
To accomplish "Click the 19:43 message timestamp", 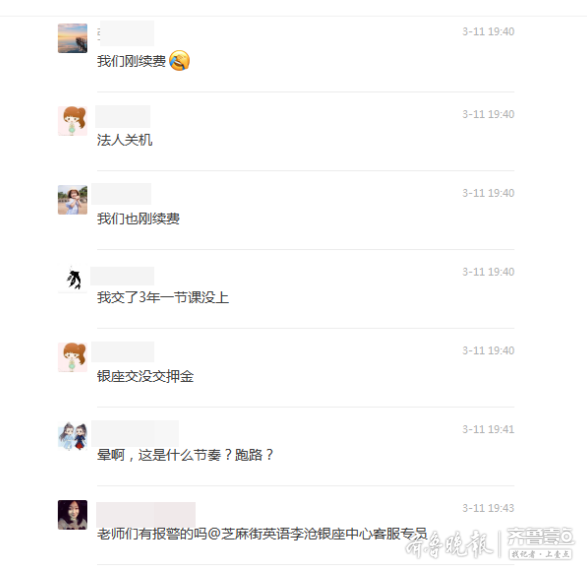I will tap(488, 508).
